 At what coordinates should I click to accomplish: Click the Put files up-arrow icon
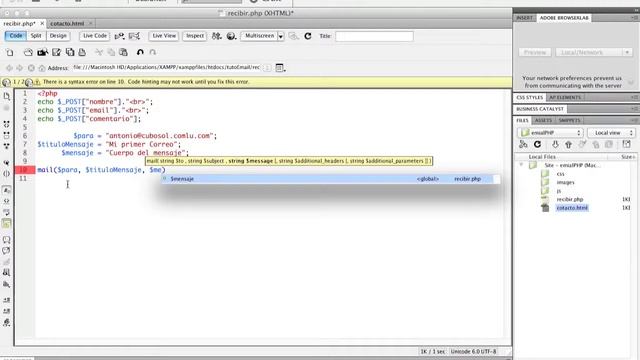point(569,144)
